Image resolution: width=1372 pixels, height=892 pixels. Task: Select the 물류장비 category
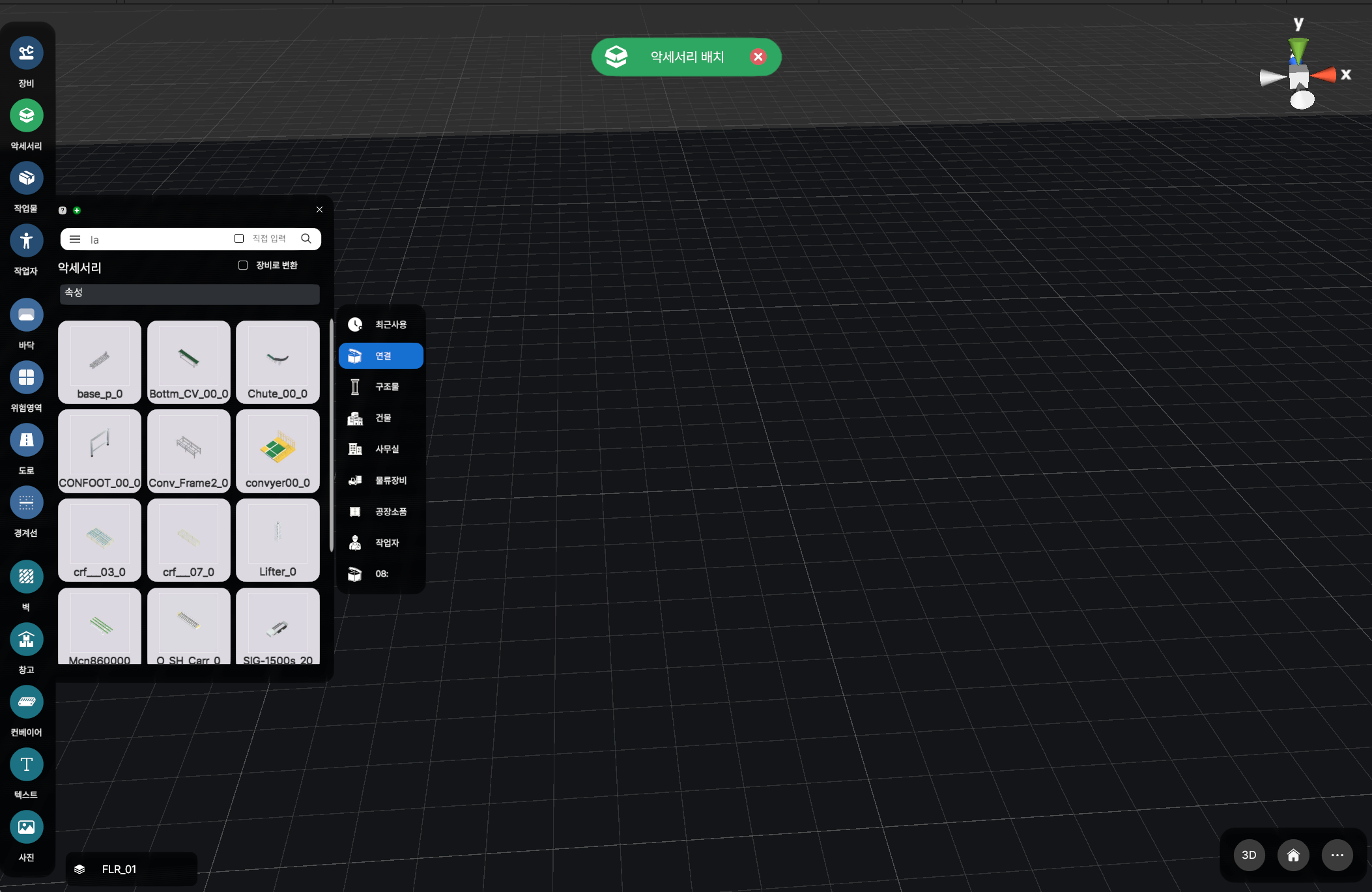point(380,480)
